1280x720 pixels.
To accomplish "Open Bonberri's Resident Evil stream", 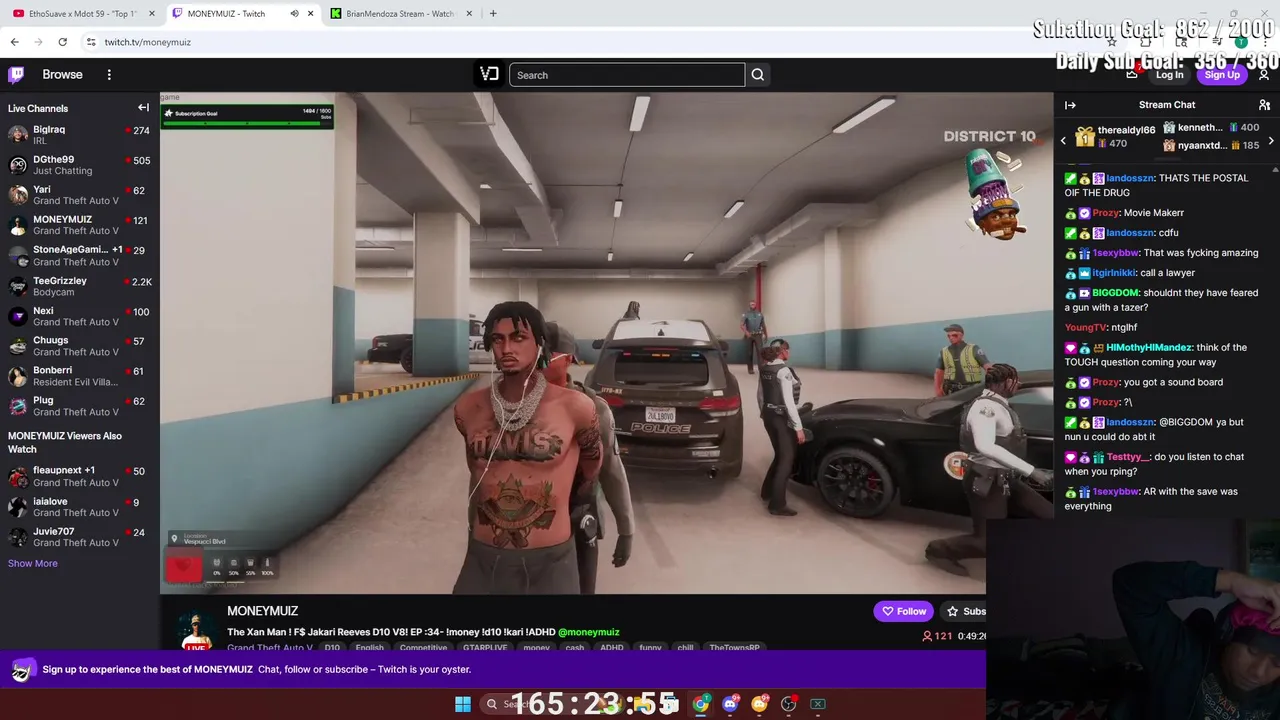I will pos(79,376).
